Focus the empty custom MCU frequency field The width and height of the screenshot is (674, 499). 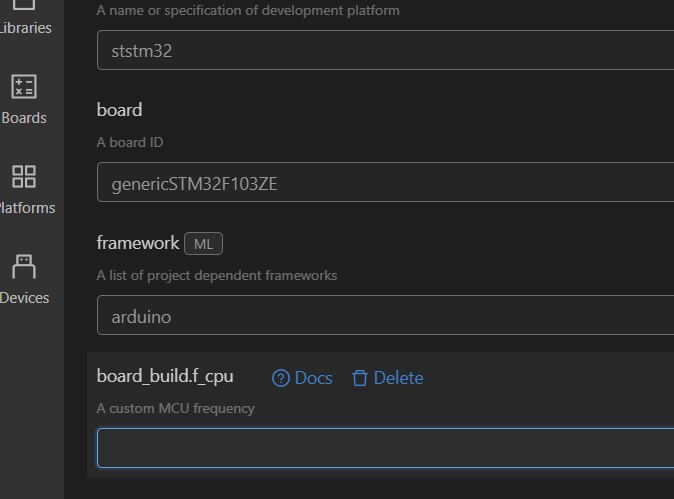(385, 448)
